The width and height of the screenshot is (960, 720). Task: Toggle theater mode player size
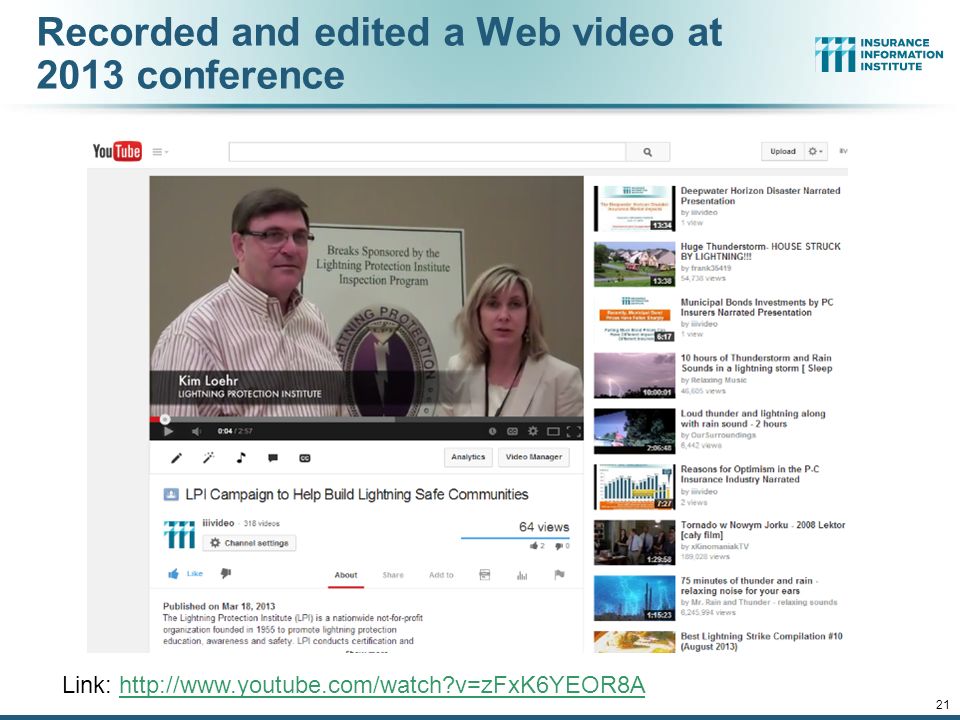(x=553, y=431)
